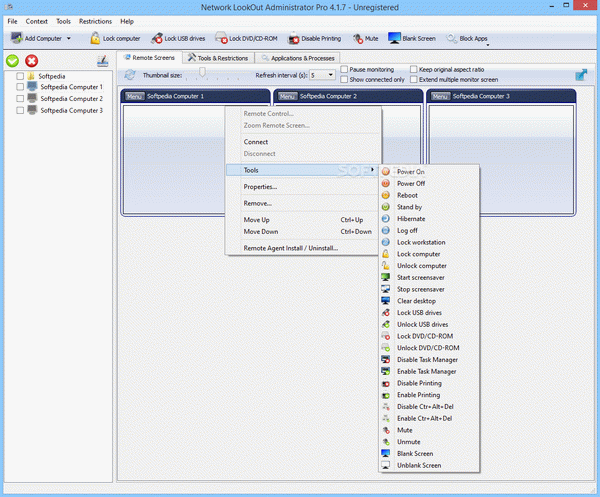Toggle Extend multiple monitor screen checkbox
This screenshot has width=600, height=497.
pos(413,79)
